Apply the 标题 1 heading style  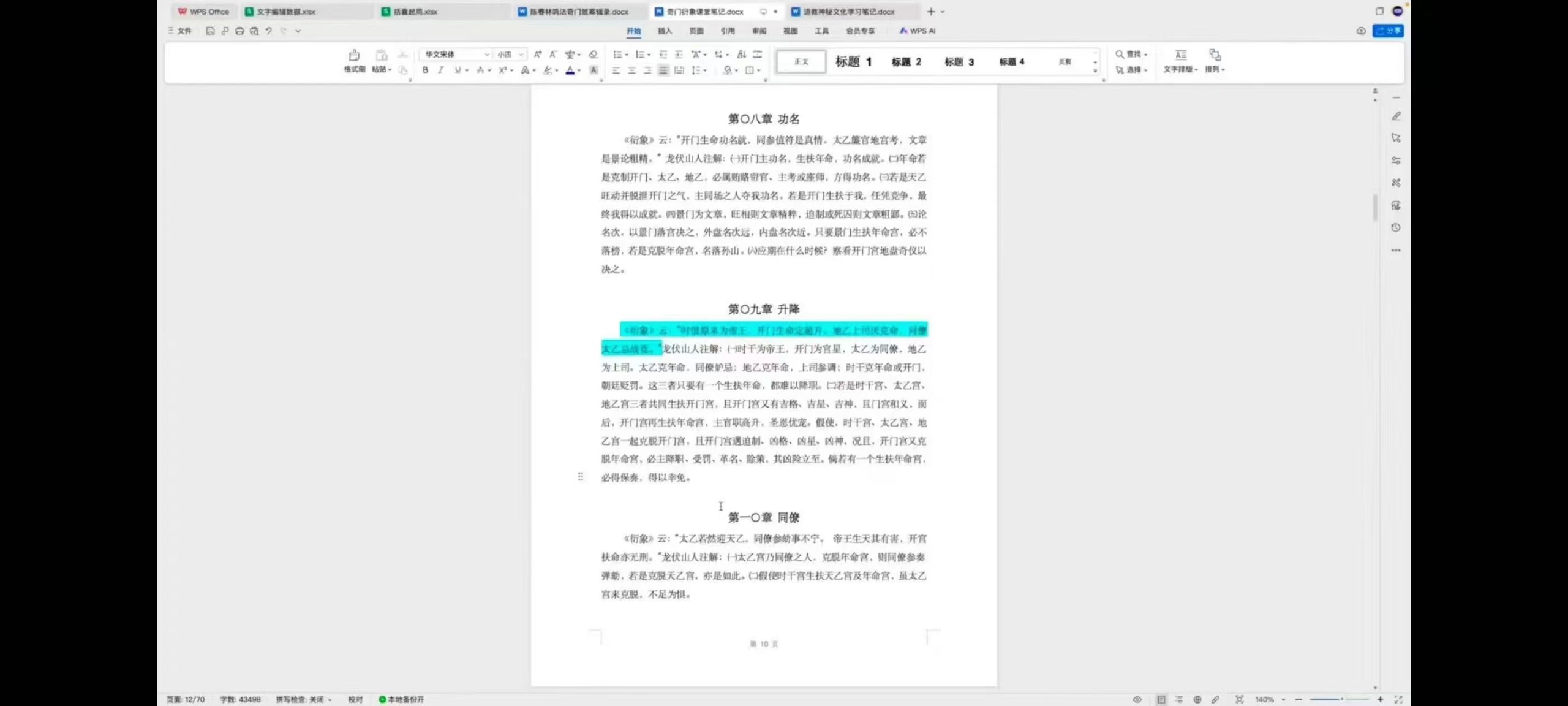click(x=853, y=61)
